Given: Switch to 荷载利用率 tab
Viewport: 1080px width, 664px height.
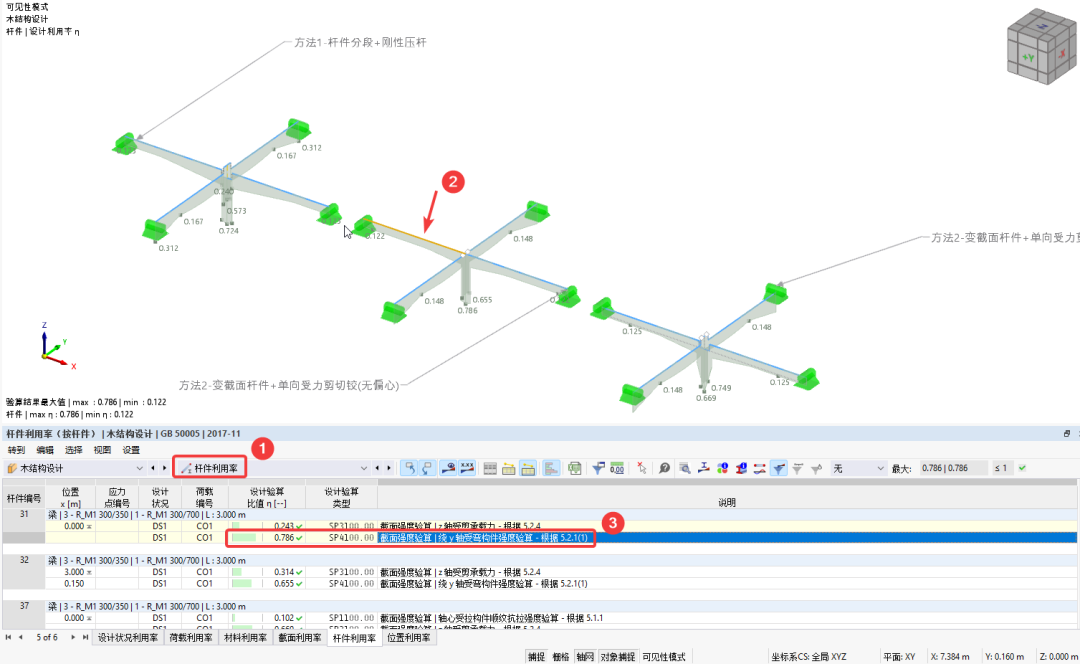Looking at the screenshot, I should 191,638.
